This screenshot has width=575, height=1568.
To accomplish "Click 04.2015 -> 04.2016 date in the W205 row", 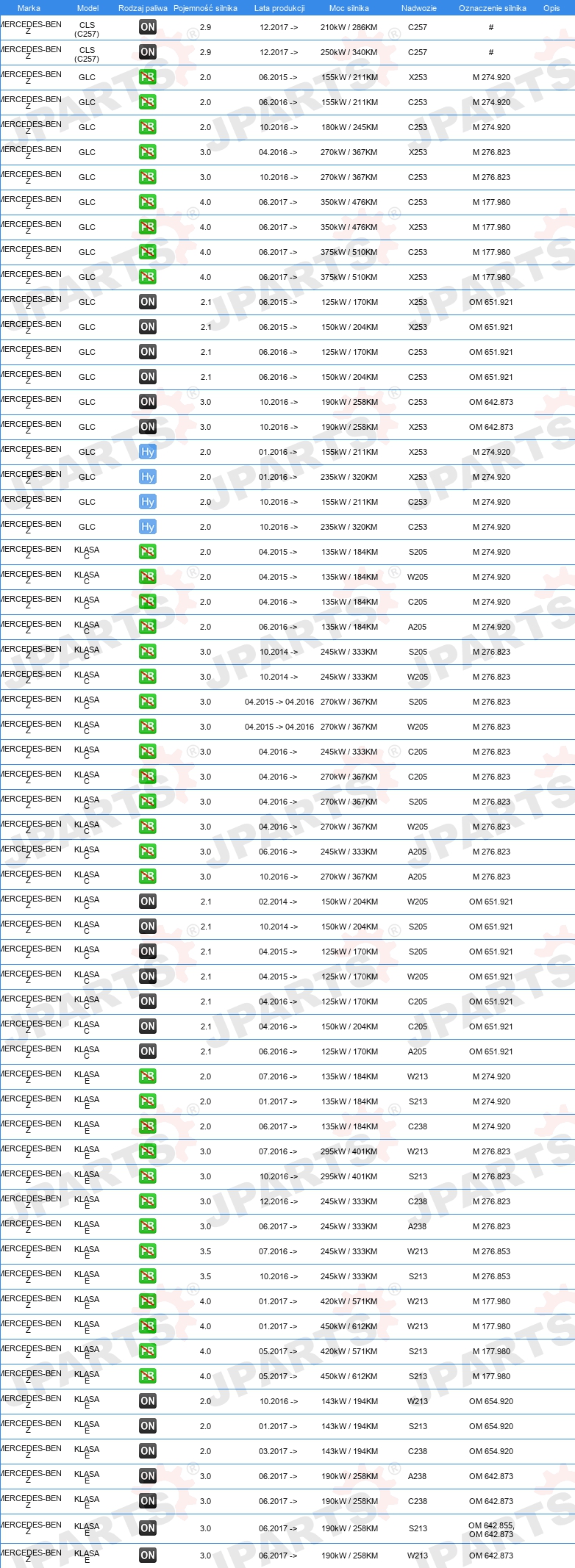I will tap(279, 727).
